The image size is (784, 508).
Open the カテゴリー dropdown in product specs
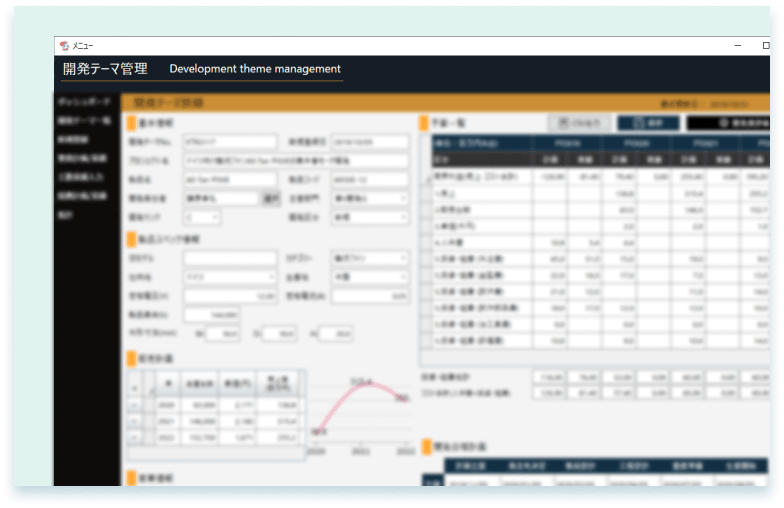(x=371, y=258)
